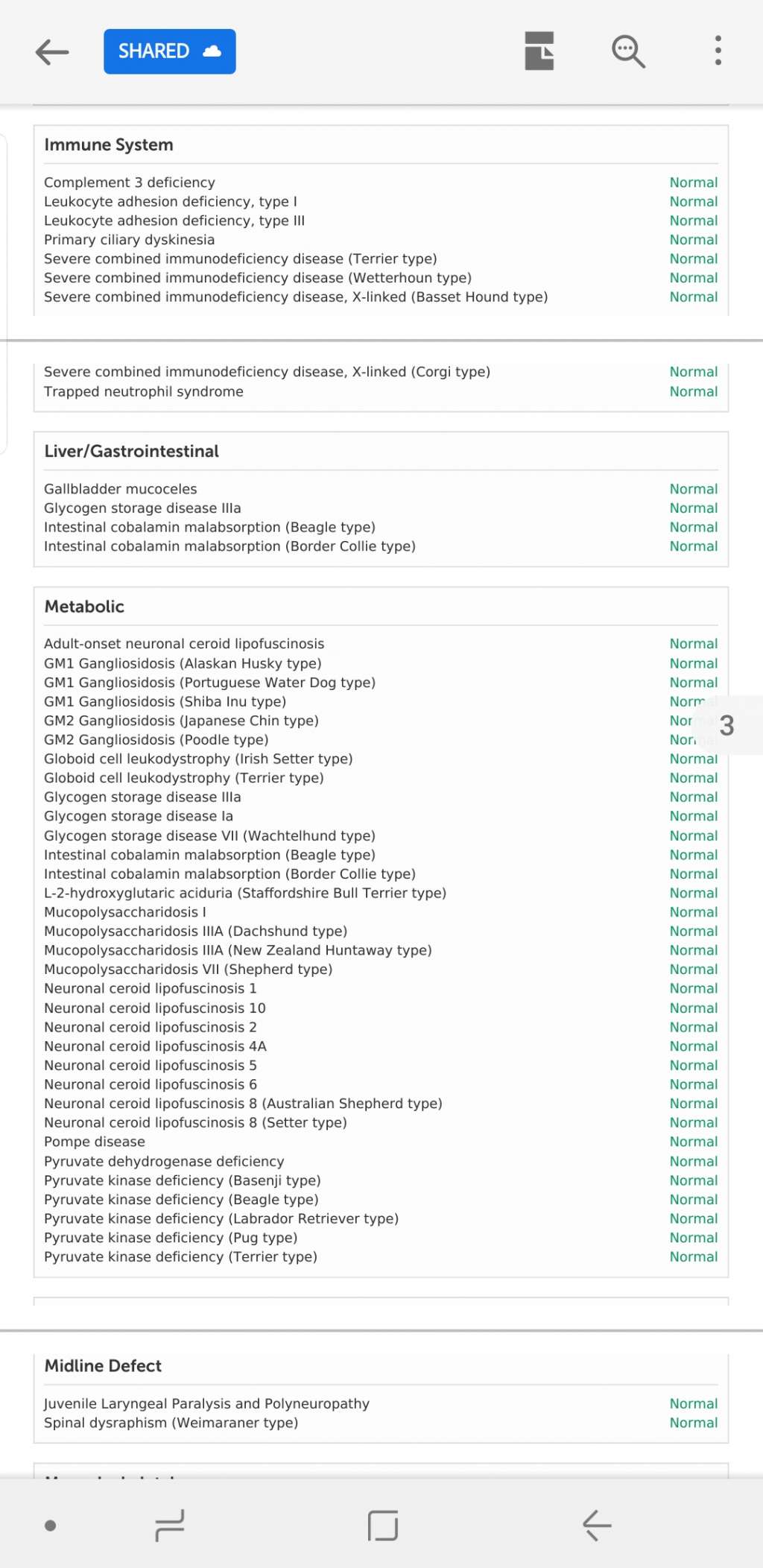
Task: Select the Primary ciliary dyskinesia row
Action: 130,240
